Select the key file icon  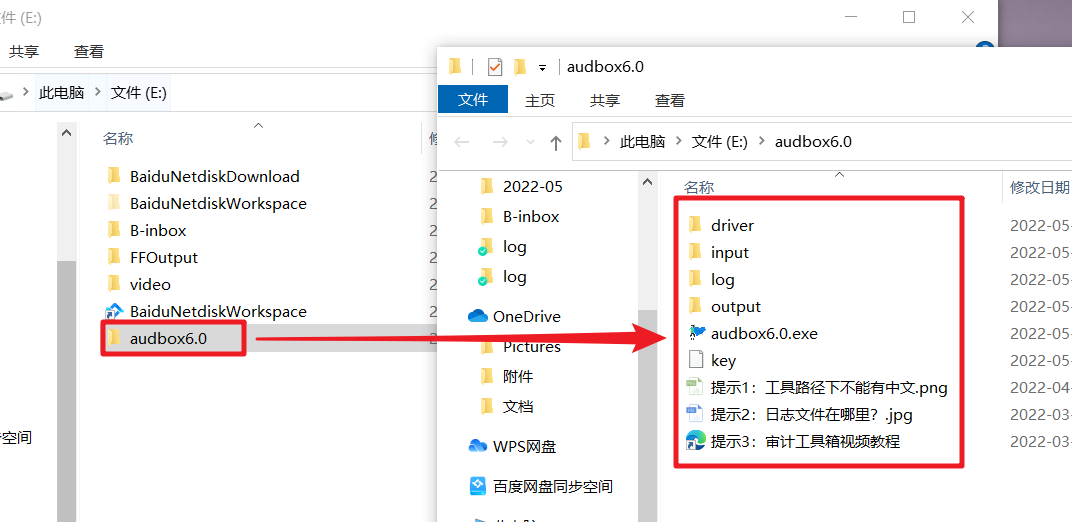coord(695,360)
